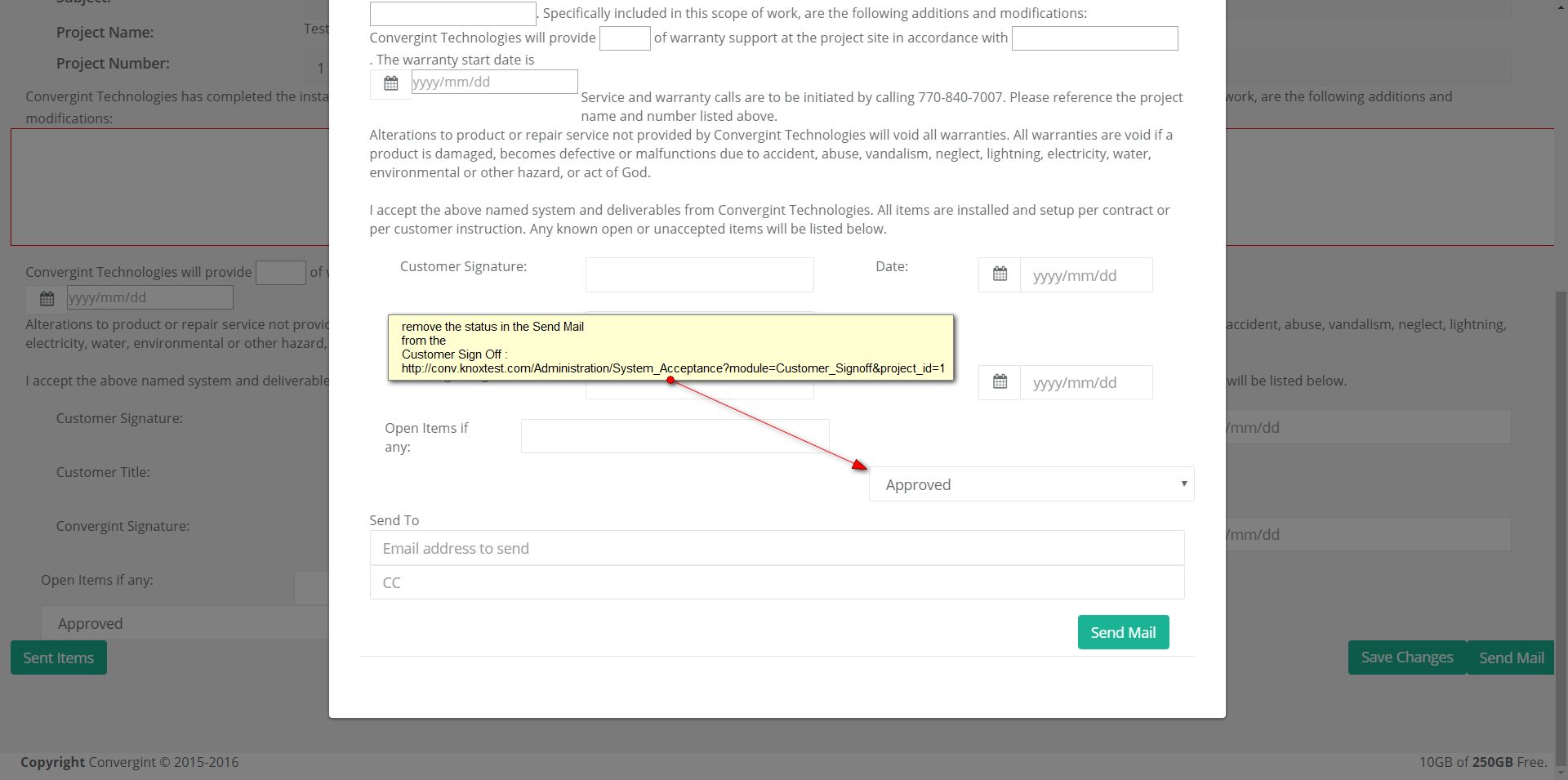Focus the blank field before "Specifically included" in the dialog
This screenshot has width=1568, height=780.
pyautogui.click(x=452, y=14)
